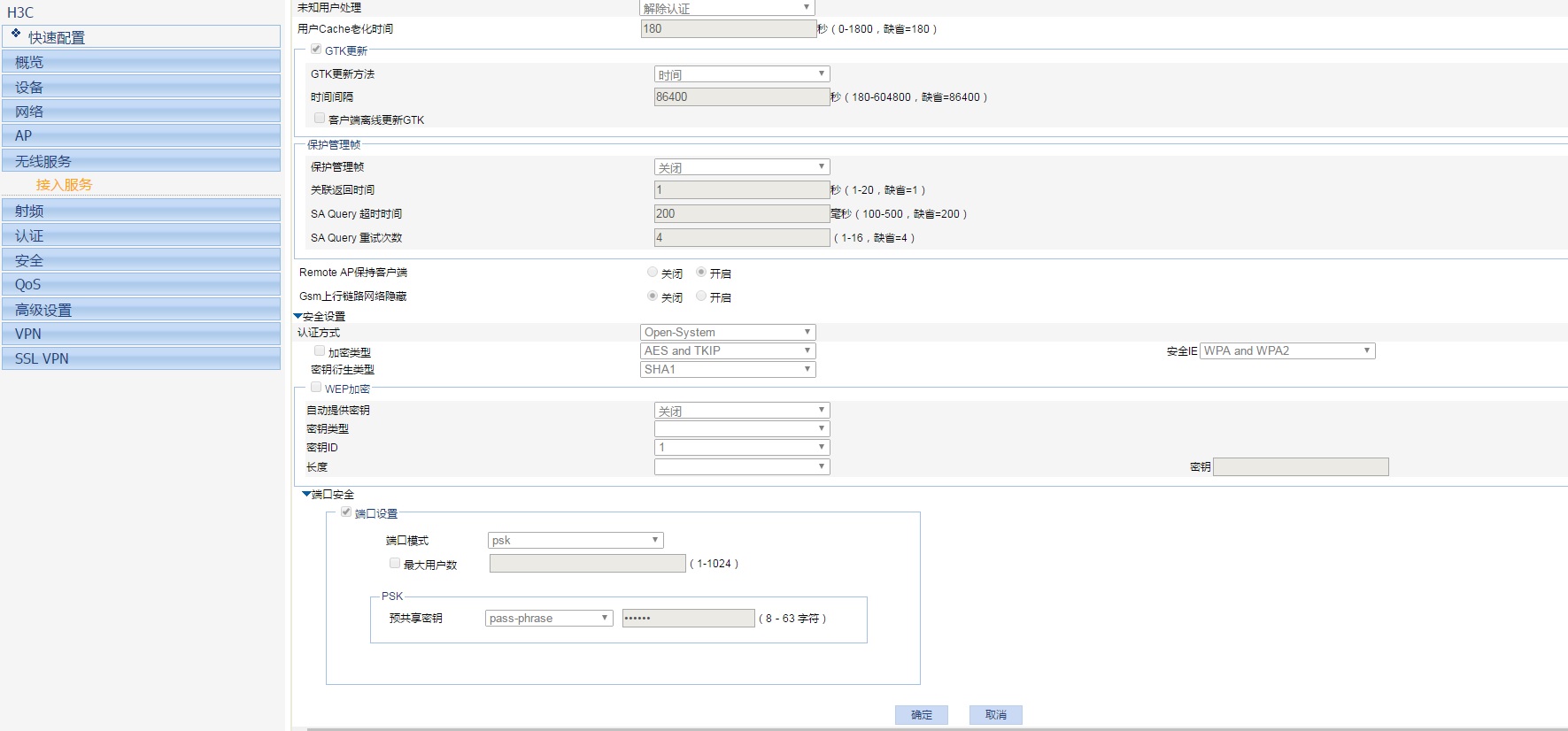
Task: Click 关联返回时间 input field
Action: tap(742, 189)
